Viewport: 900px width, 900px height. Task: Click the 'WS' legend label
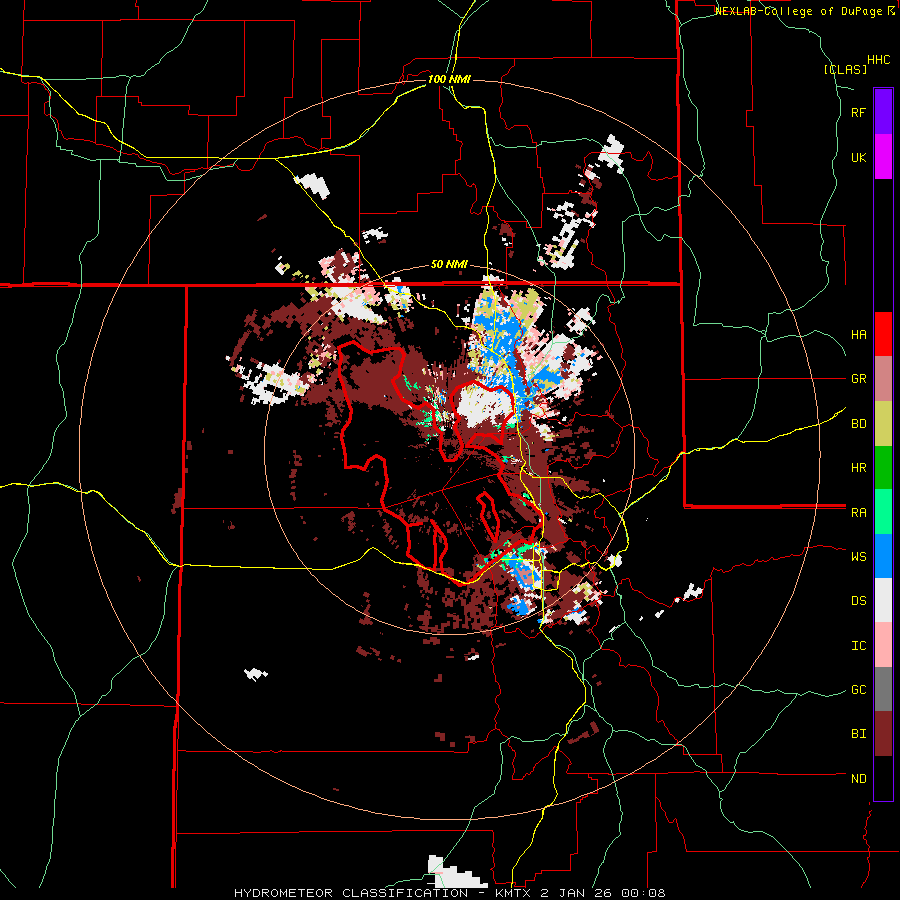coord(859,557)
